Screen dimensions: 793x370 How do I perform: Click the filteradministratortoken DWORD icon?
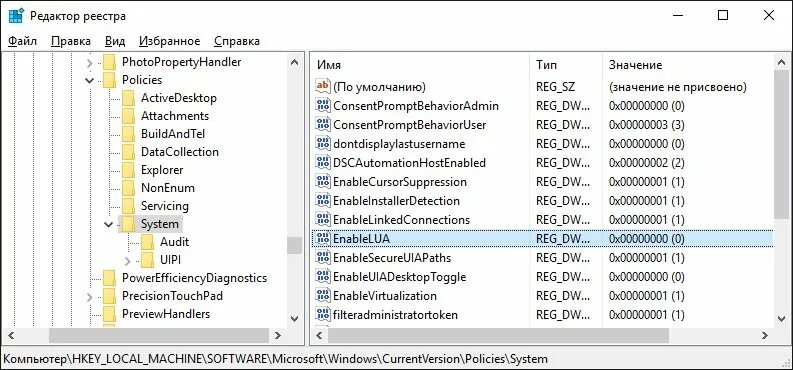[x=322, y=314]
